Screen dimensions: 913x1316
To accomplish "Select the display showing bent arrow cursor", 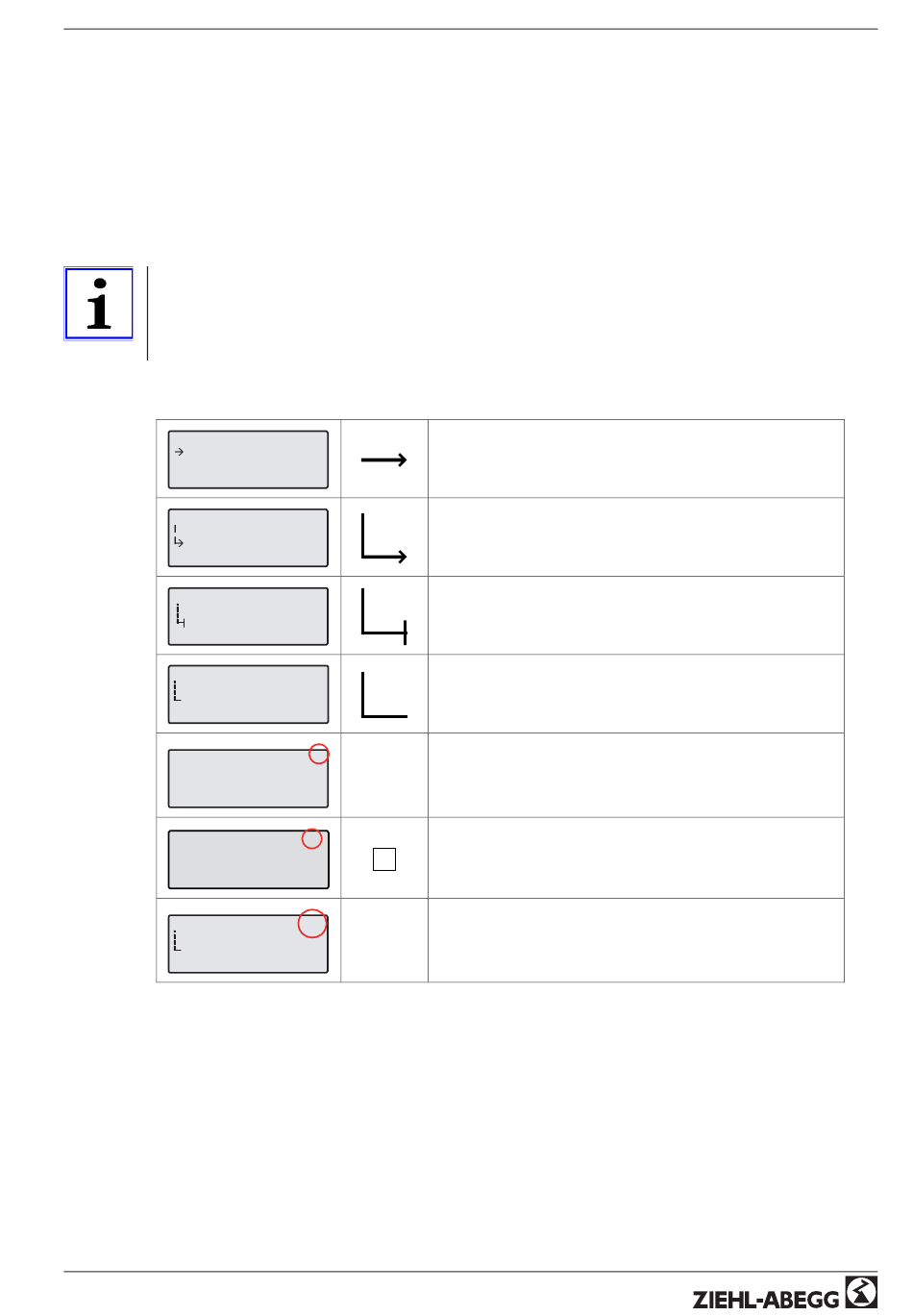I will 248,538.
